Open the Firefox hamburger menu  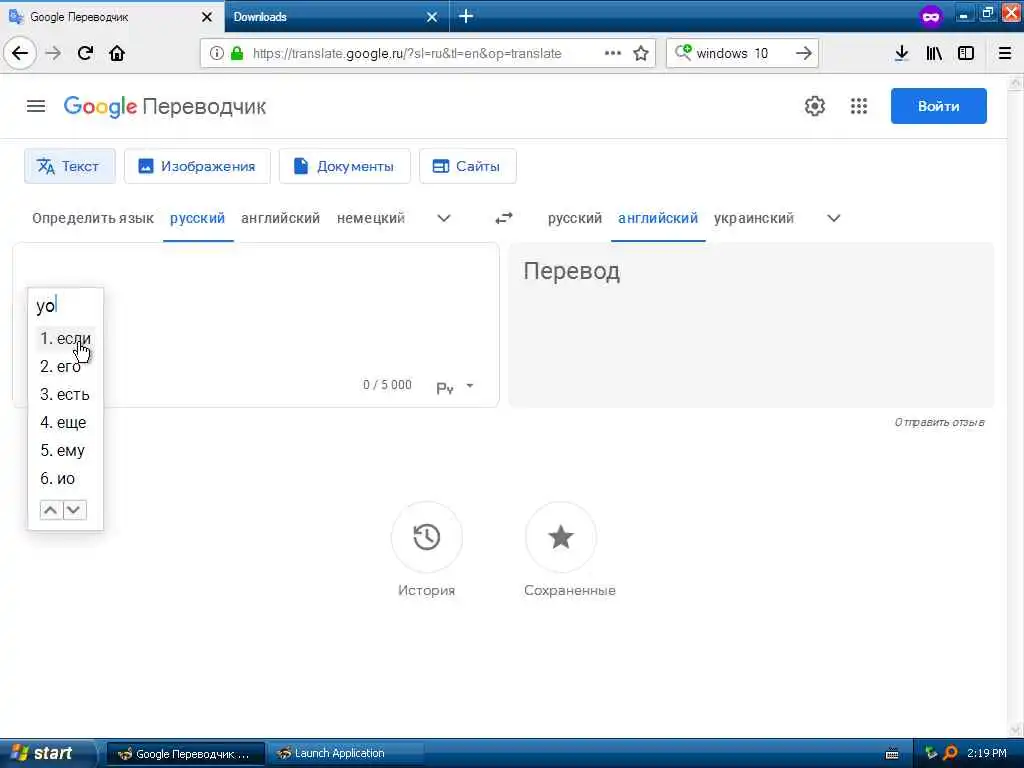tap(1005, 53)
